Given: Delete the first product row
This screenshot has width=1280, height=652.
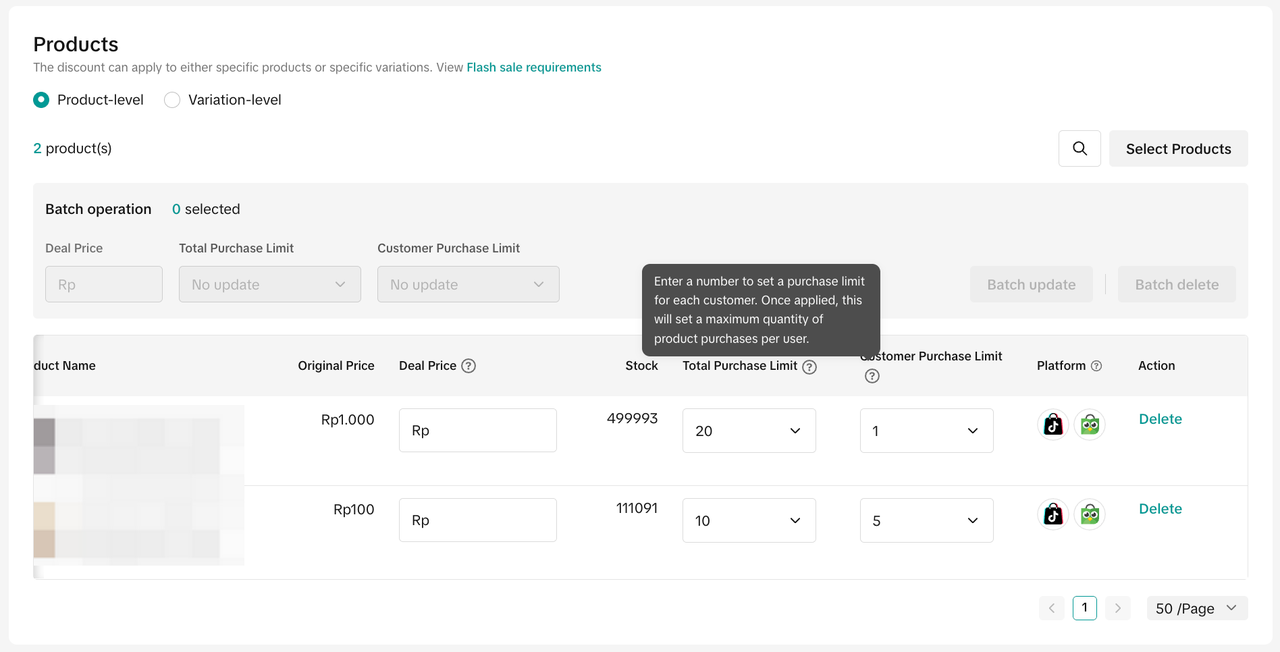Looking at the screenshot, I should pyautogui.click(x=1160, y=419).
